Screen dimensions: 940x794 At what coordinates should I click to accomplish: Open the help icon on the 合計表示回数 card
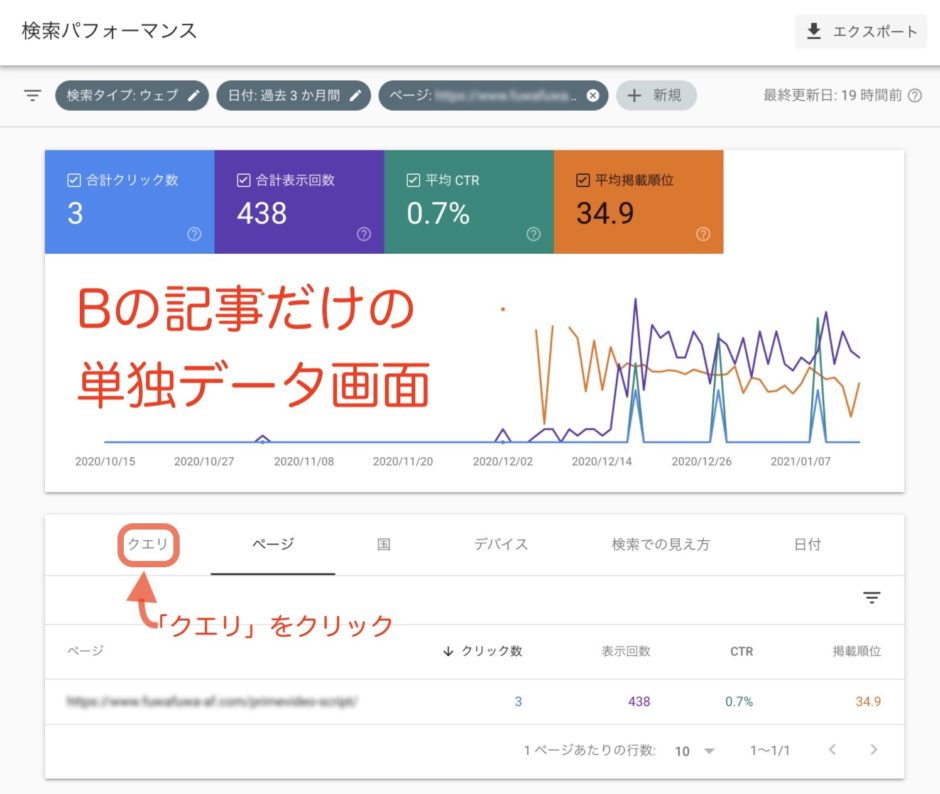click(x=364, y=234)
